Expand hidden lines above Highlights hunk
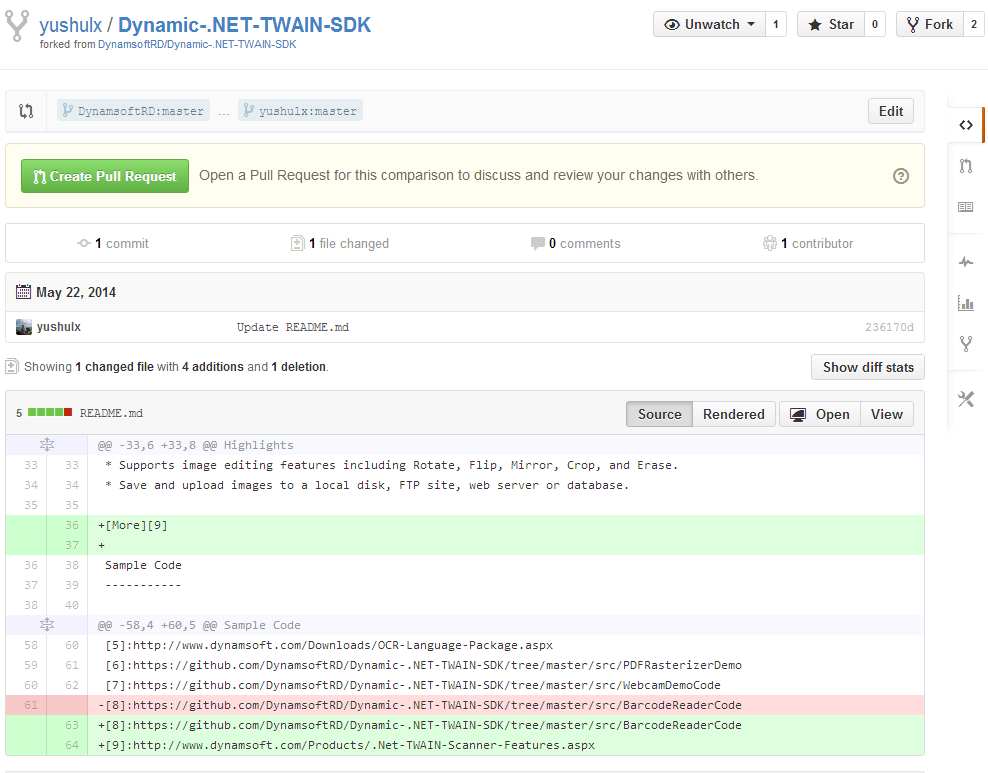This screenshot has width=988, height=773. (46, 445)
